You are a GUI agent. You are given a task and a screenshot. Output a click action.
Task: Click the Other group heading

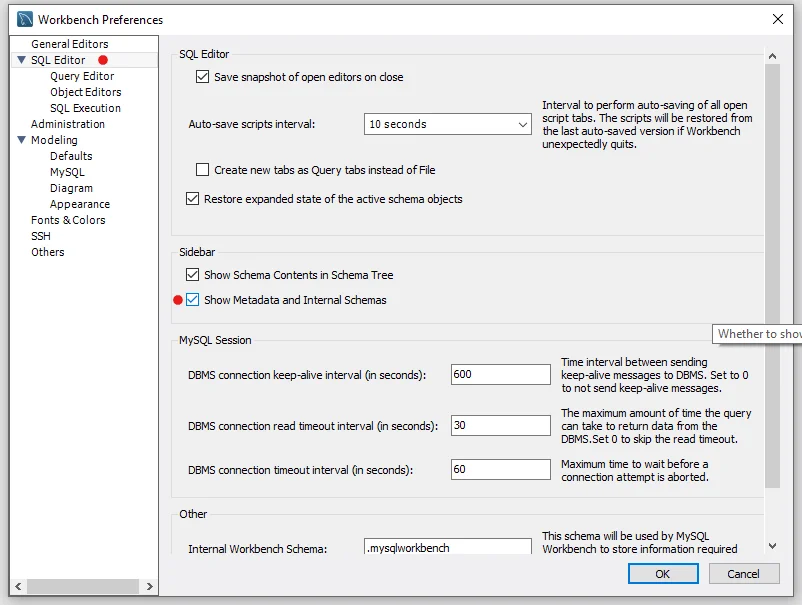(193, 514)
